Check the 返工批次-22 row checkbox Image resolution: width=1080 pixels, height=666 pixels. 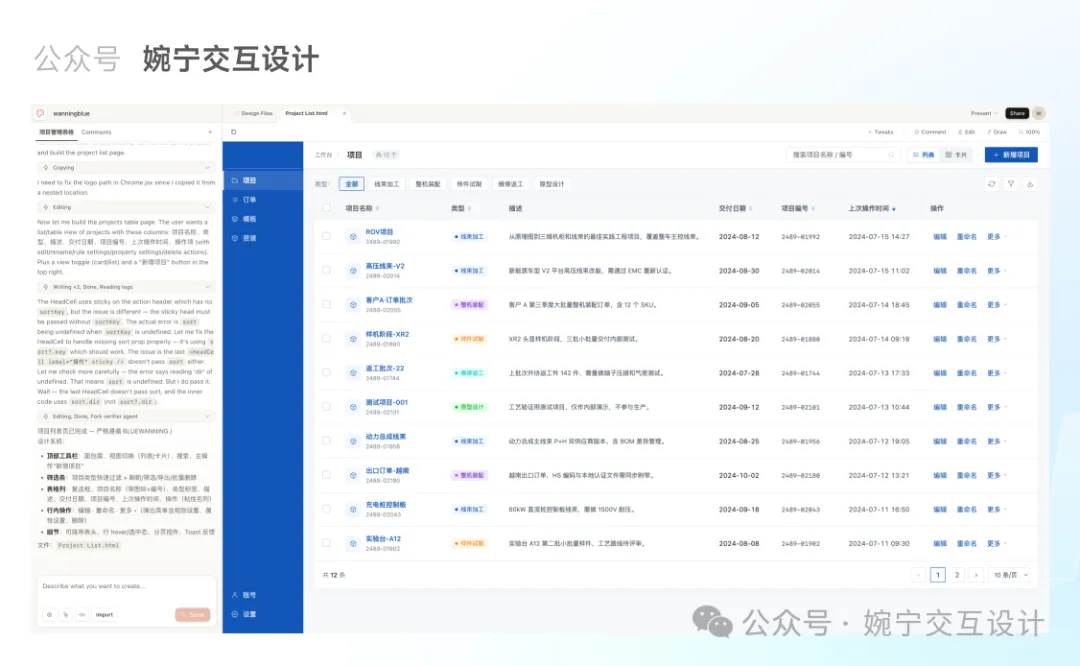326,373
